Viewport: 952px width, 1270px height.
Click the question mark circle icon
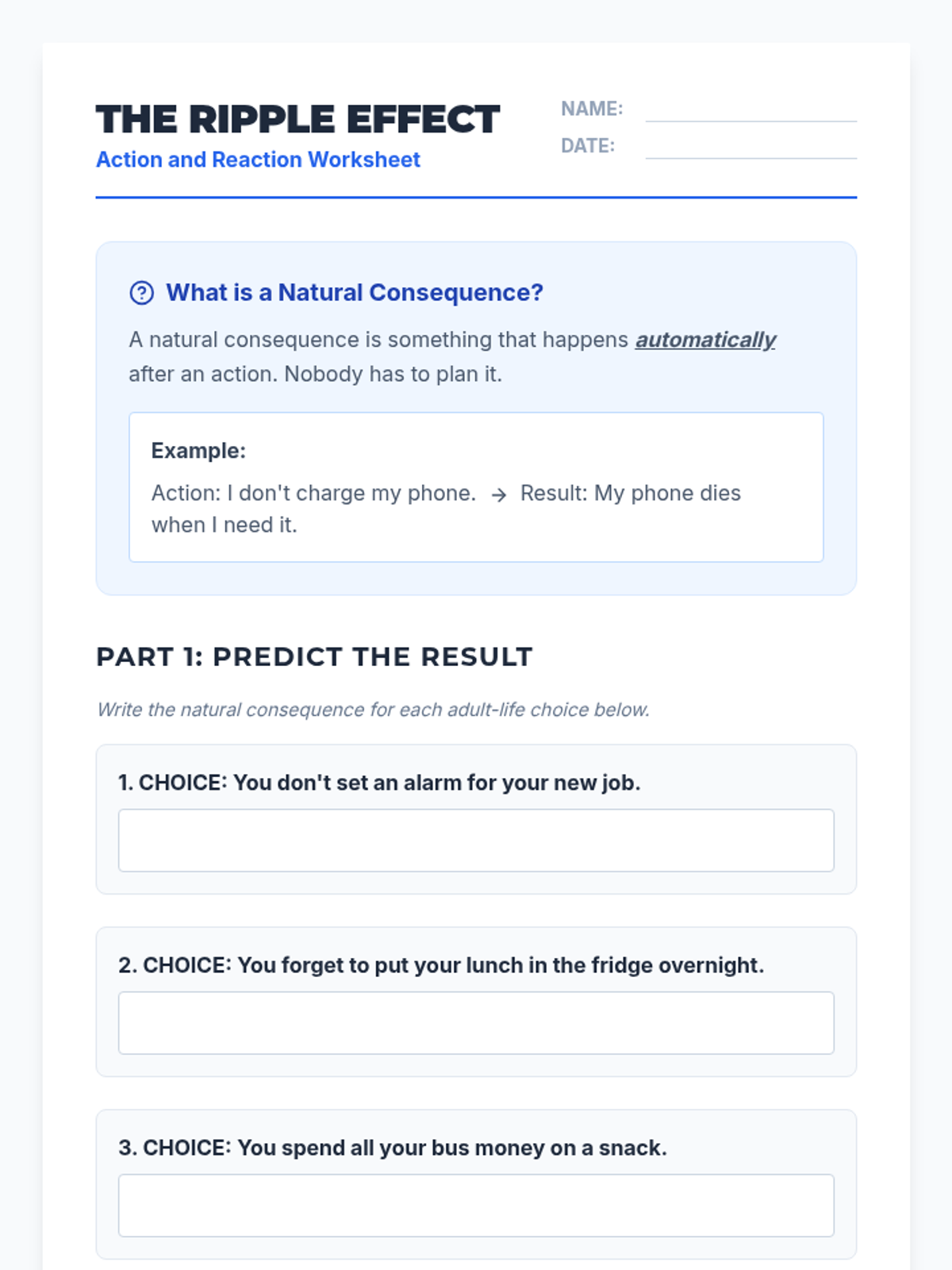141,293
